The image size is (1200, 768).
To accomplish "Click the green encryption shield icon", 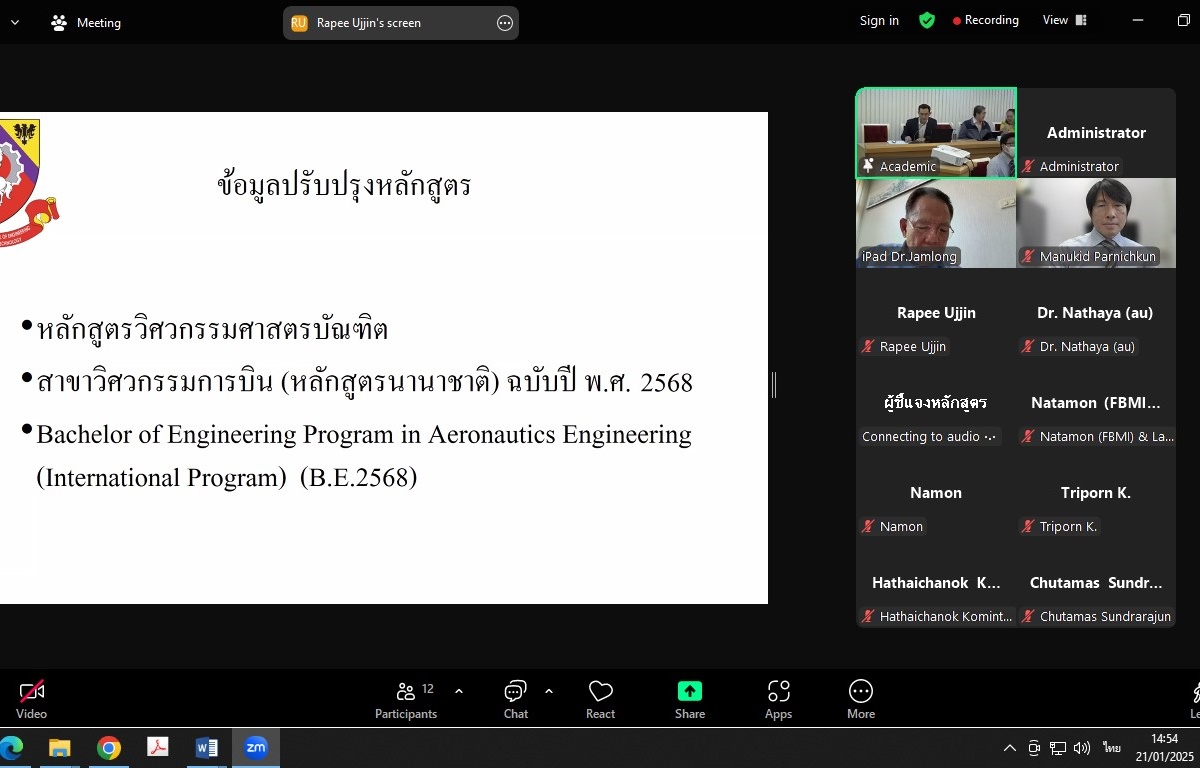I will tap(927, 21).
